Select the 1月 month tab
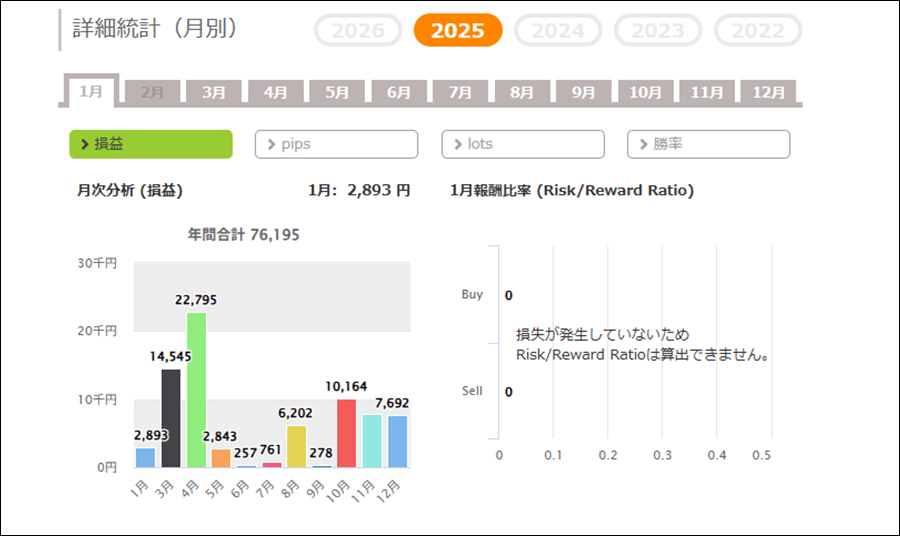 point(91,91)
